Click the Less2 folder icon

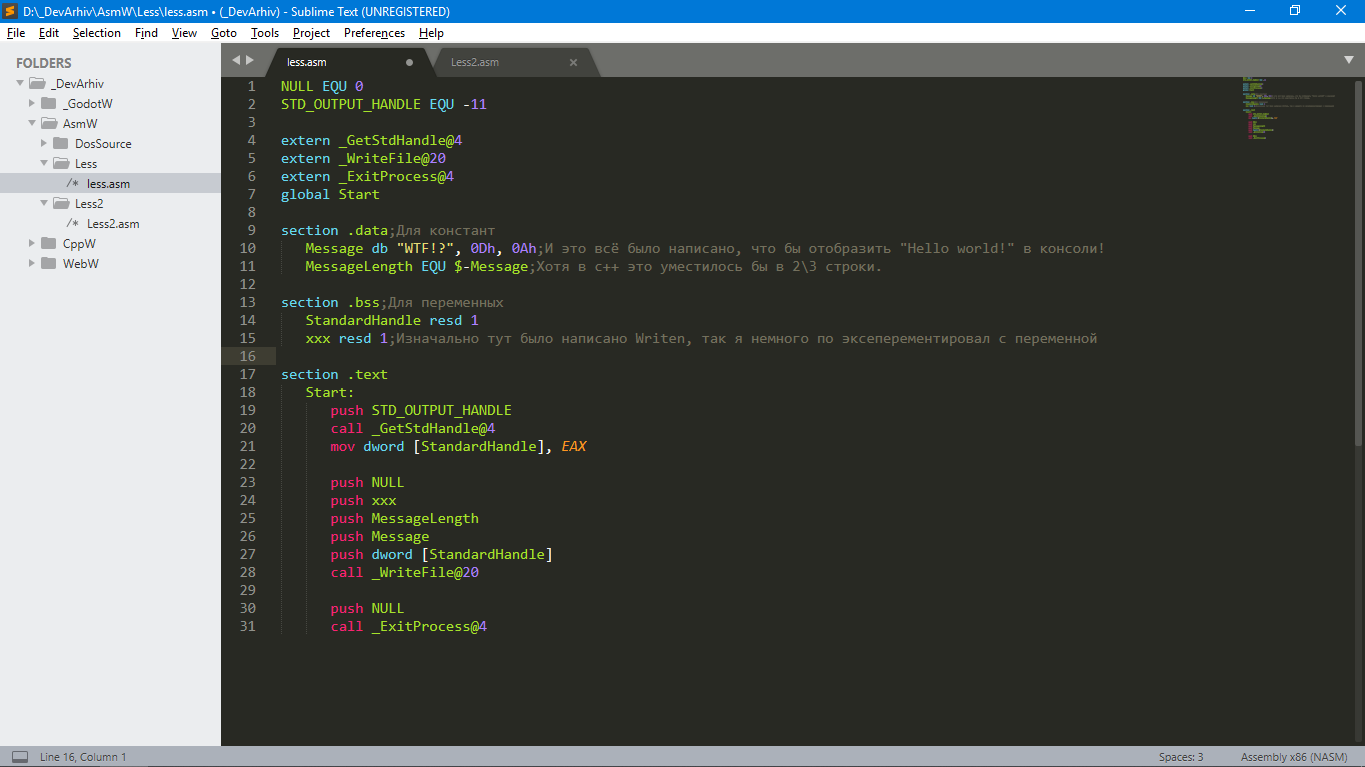pyautogui.click(x=61, y=203)
